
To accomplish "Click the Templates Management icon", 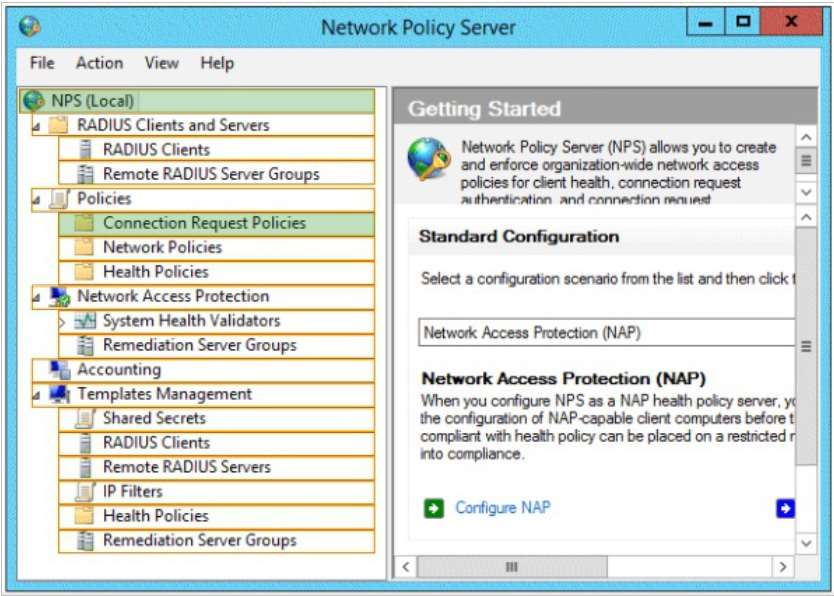I will tap(60, 394).
